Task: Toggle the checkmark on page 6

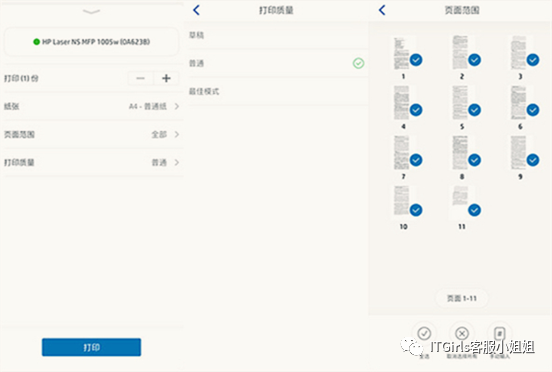Action: [533, 110]
